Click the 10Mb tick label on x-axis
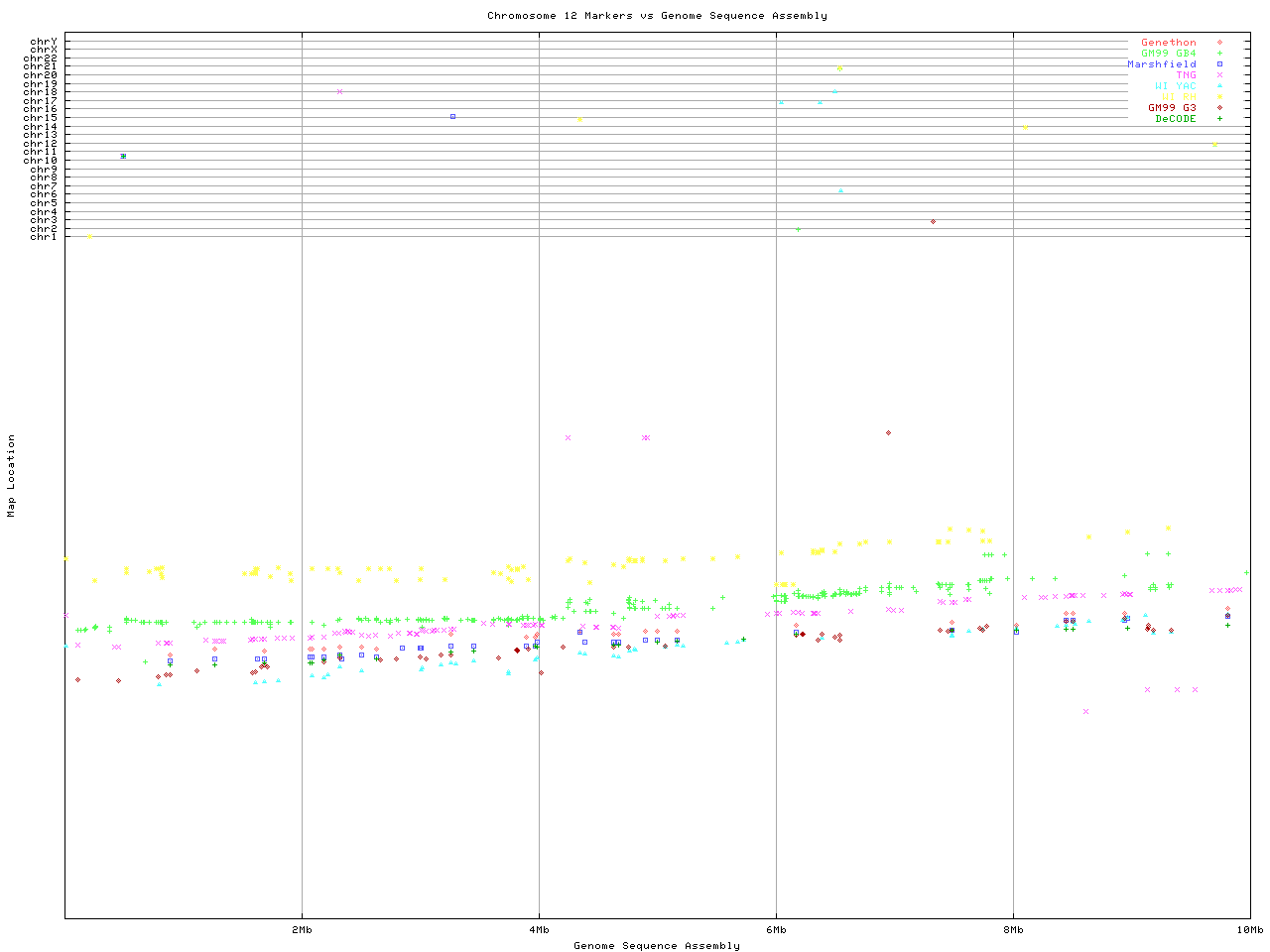1270x952 pixels. click(x=1249, y=930)
